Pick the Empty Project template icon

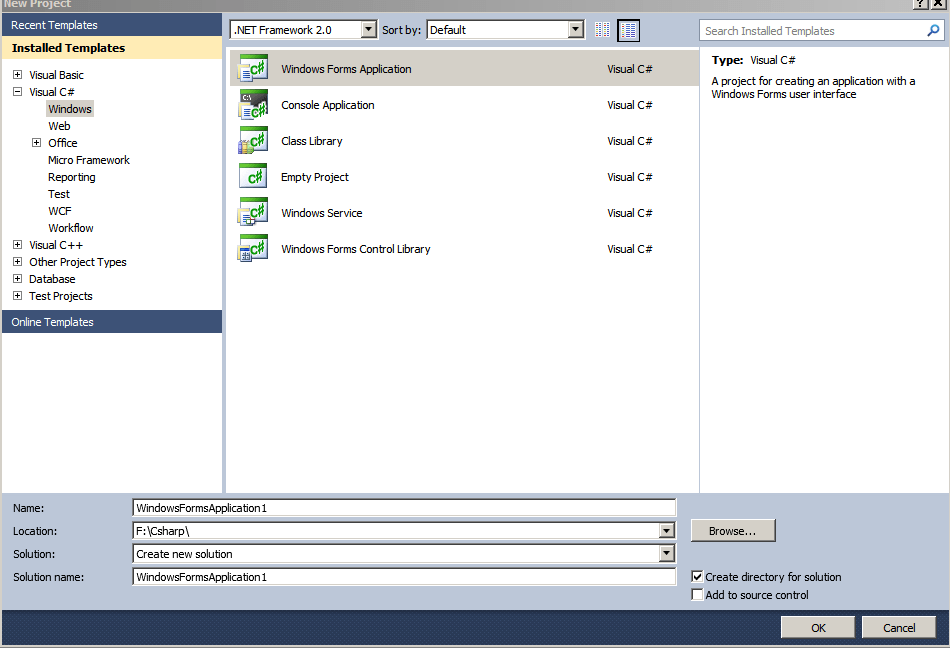click(252, 177)
